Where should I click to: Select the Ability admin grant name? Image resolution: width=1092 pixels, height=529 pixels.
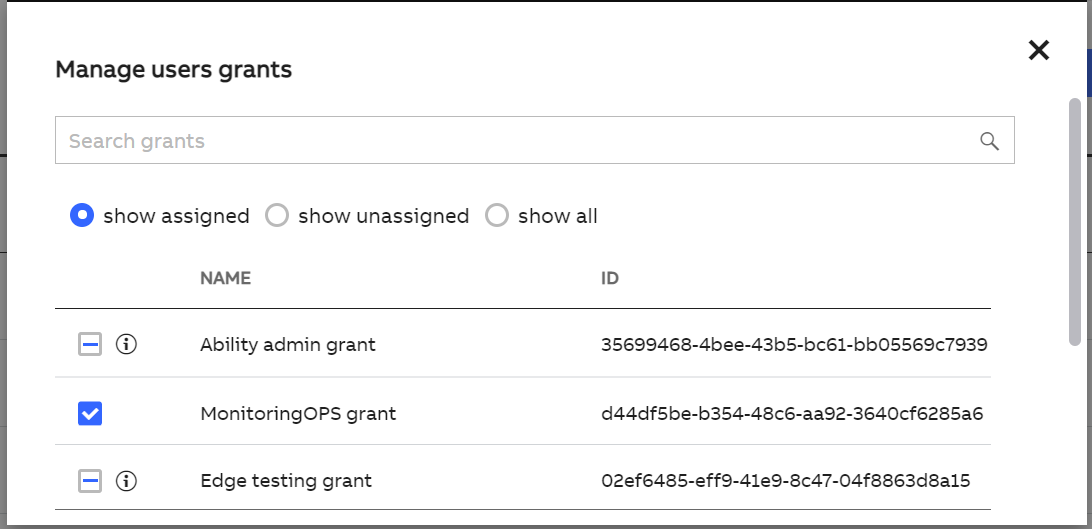pos(288,345)
